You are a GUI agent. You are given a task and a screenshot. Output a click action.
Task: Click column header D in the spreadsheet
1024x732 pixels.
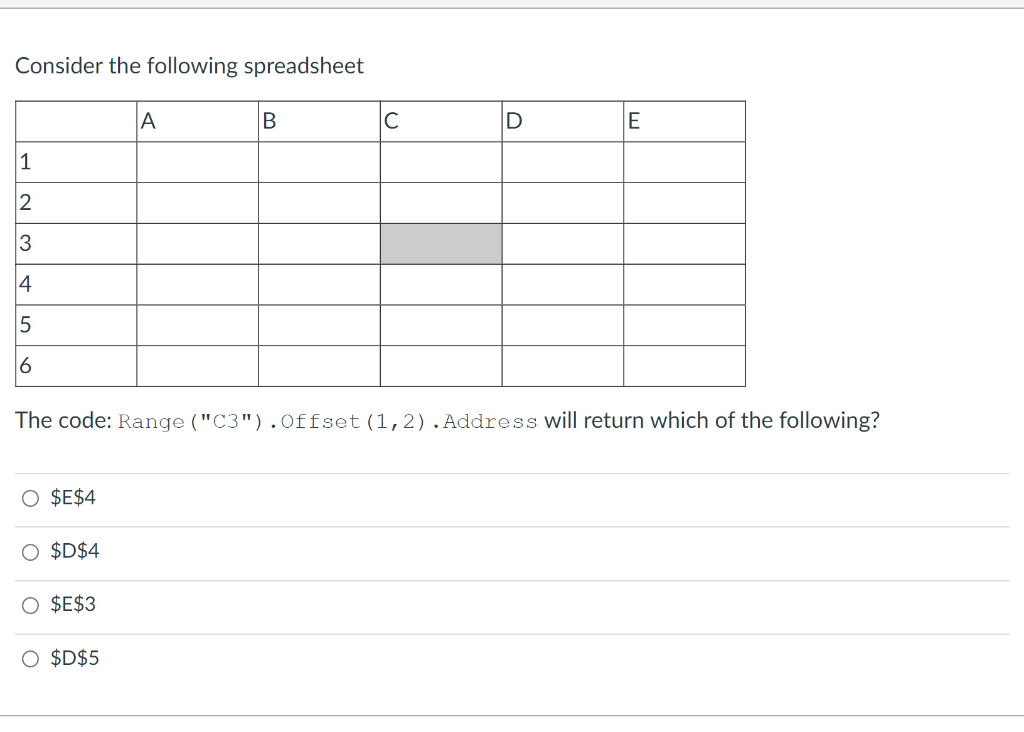[x=562, y=121]
